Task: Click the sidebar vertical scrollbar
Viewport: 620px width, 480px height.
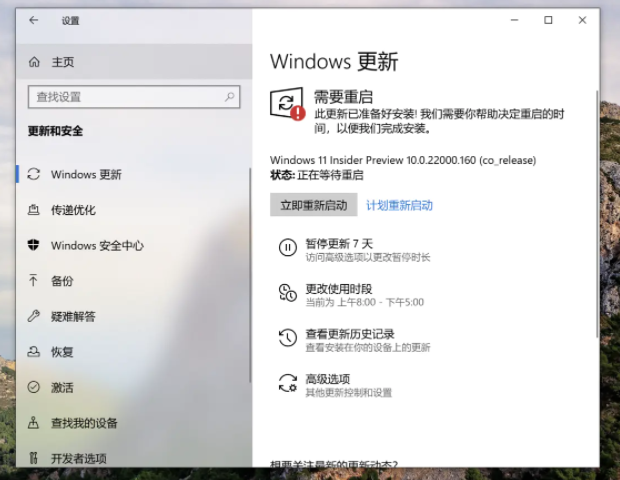Action: coord(250,275)
